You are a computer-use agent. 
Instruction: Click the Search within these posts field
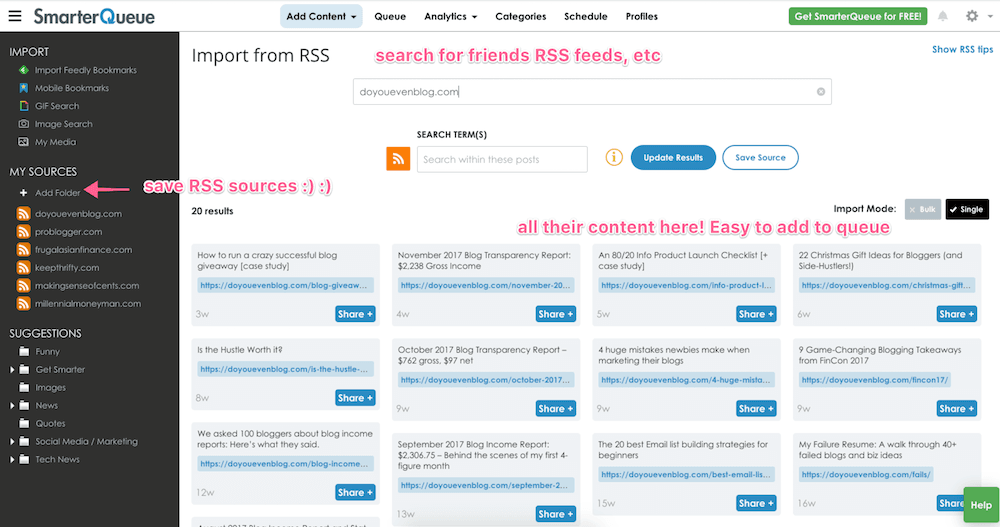[502, 160]
